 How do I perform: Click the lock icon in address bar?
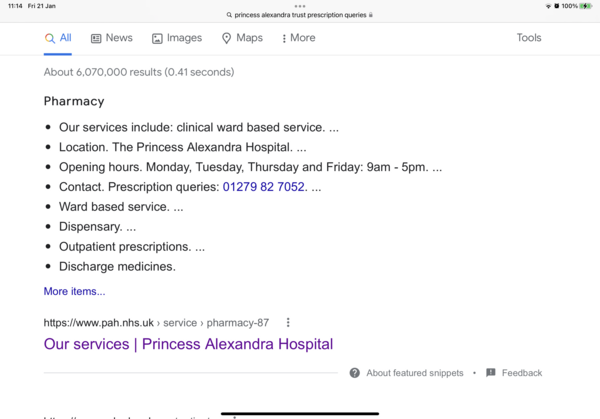370,15
